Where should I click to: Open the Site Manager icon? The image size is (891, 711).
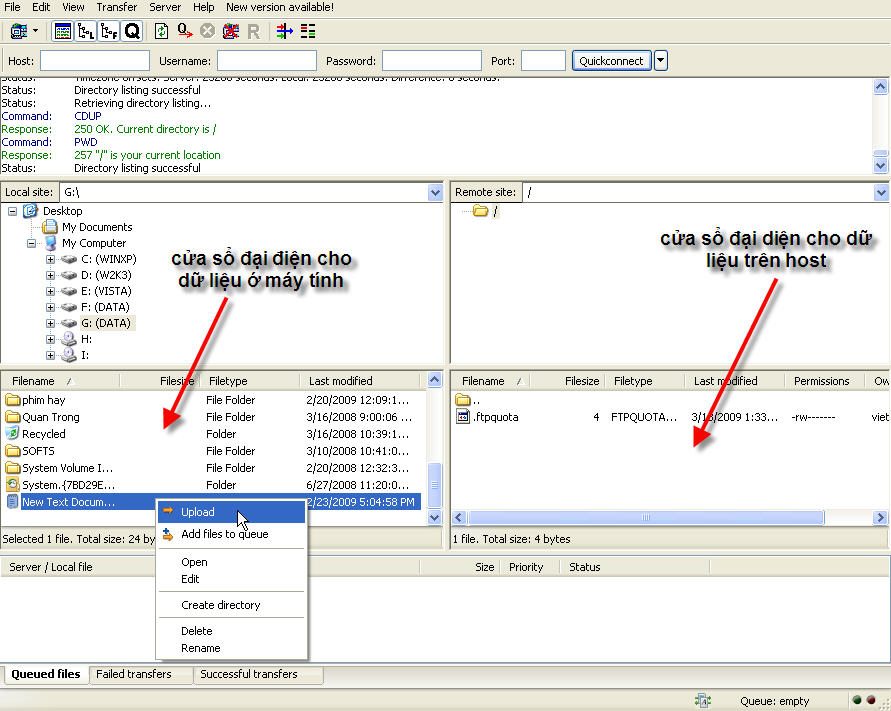19,31
